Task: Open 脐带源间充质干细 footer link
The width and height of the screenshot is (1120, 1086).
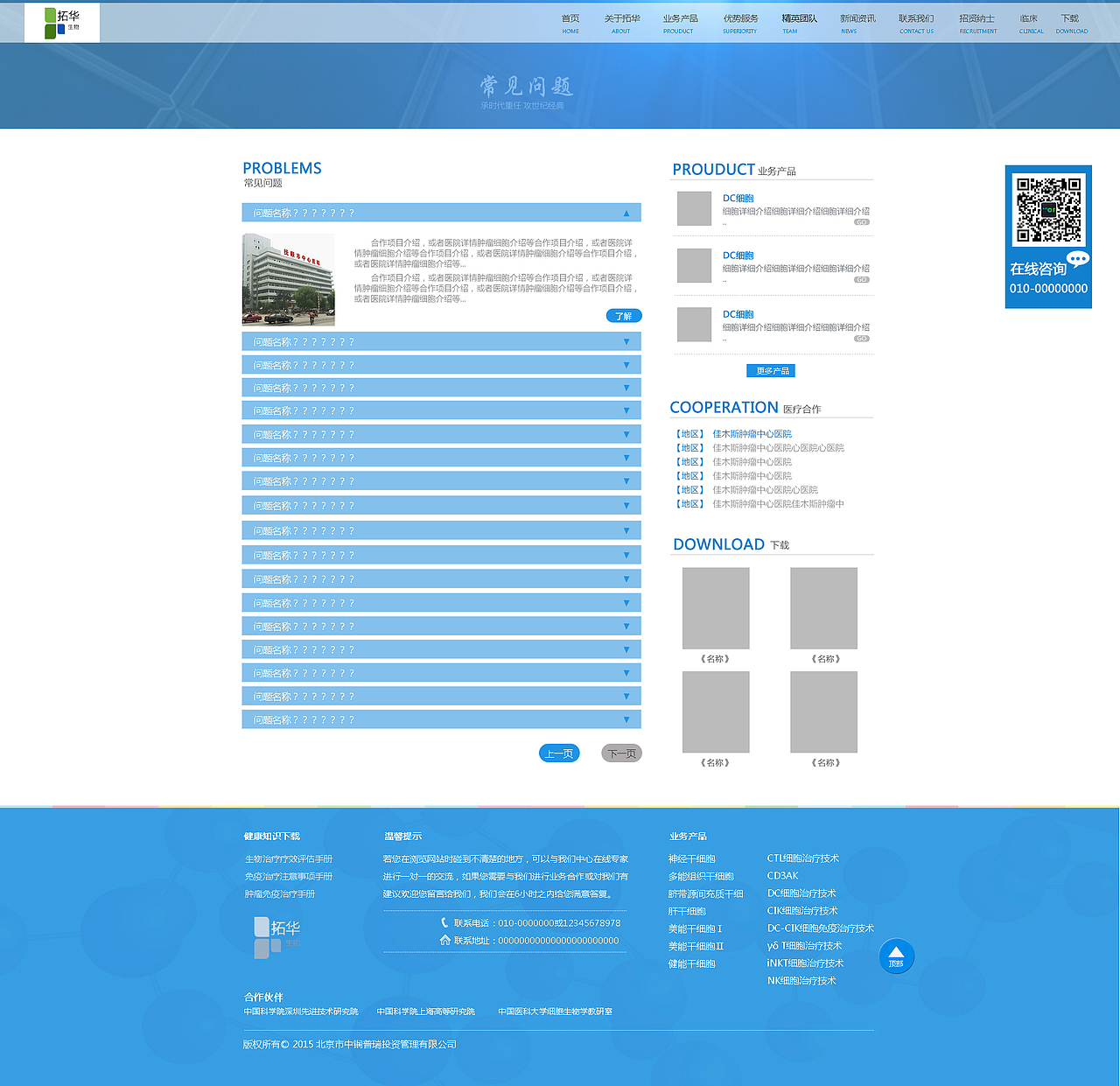Action: (706, 894)
